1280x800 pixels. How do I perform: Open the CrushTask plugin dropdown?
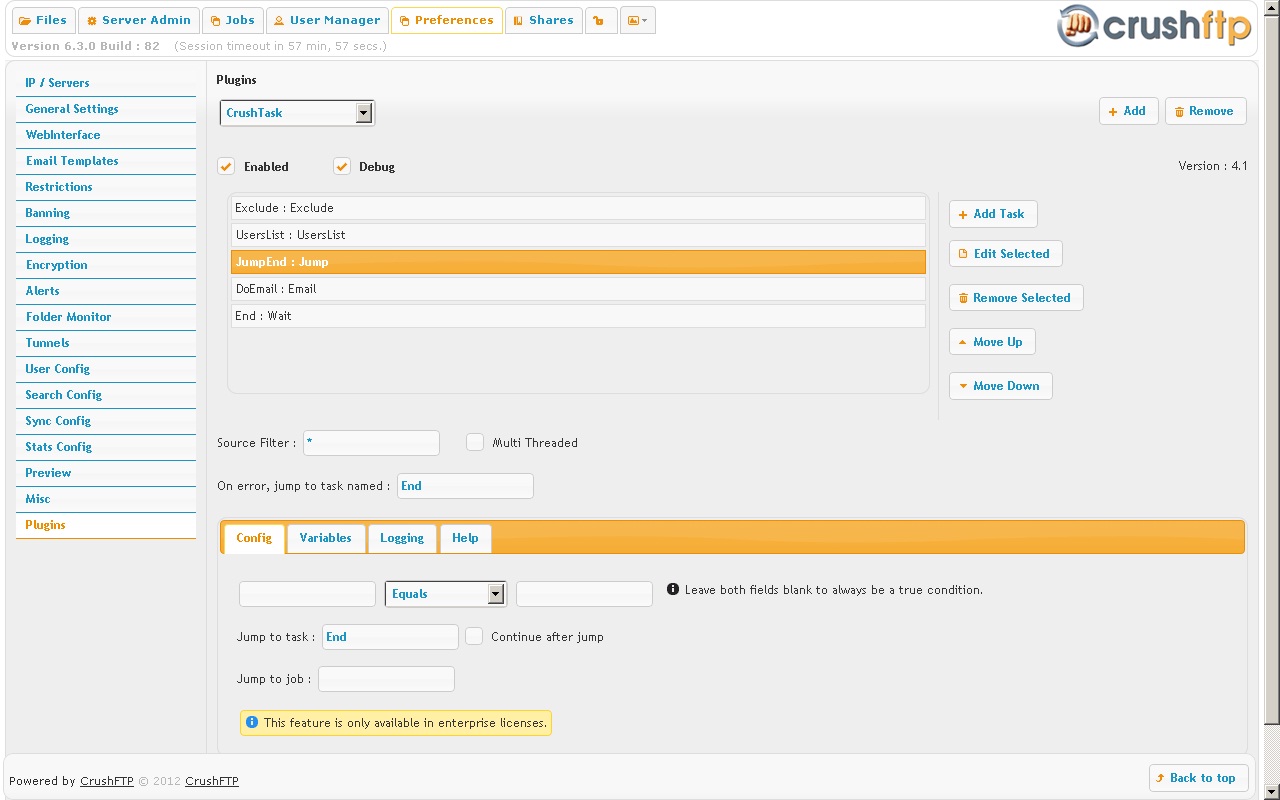click(297, 113)
